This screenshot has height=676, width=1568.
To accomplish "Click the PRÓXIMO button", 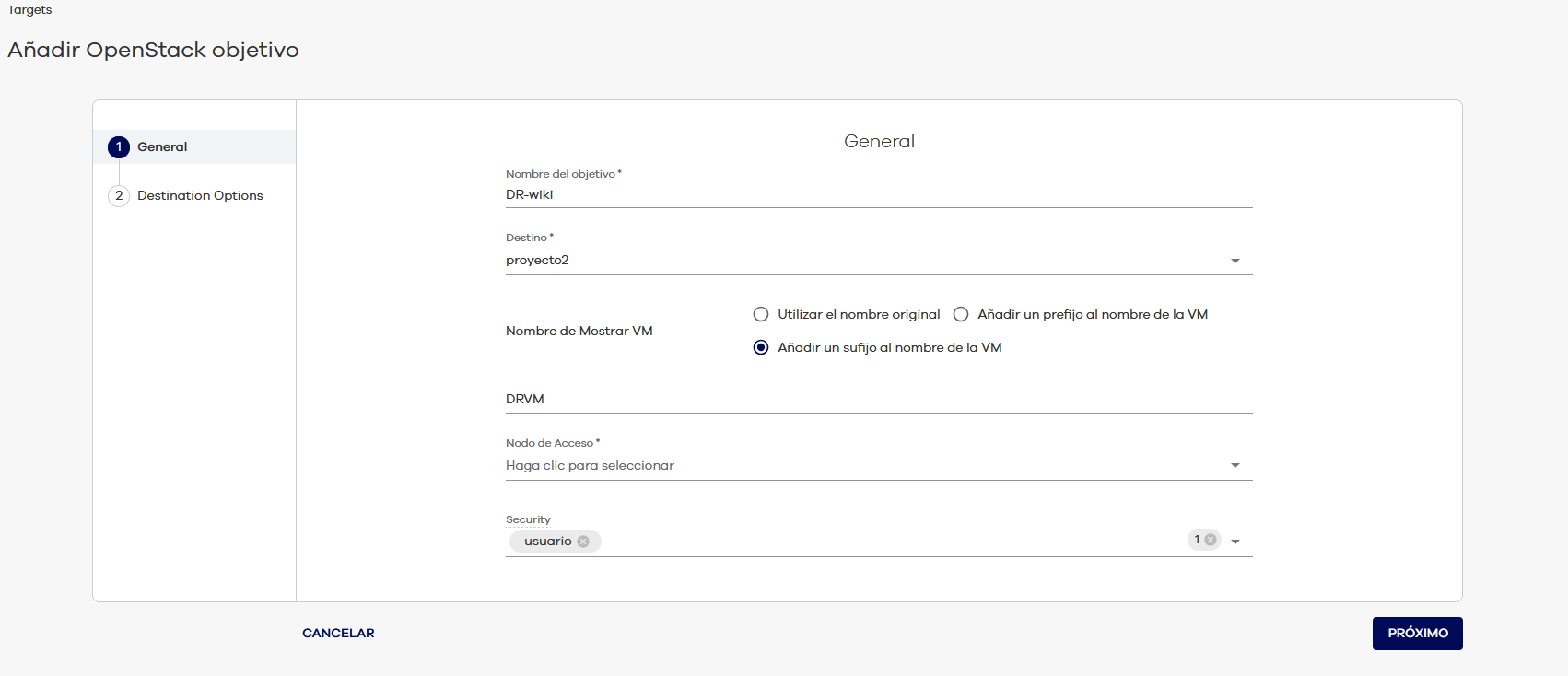I will pos(1417,634).
